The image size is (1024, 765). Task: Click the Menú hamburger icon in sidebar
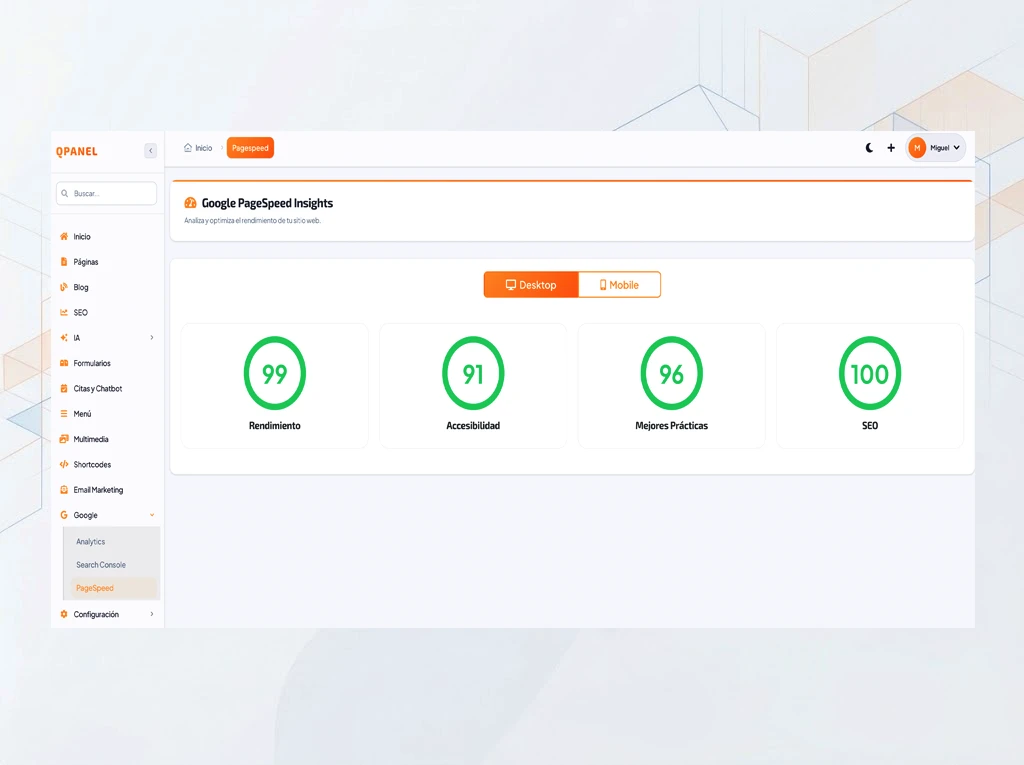(64, 414)
